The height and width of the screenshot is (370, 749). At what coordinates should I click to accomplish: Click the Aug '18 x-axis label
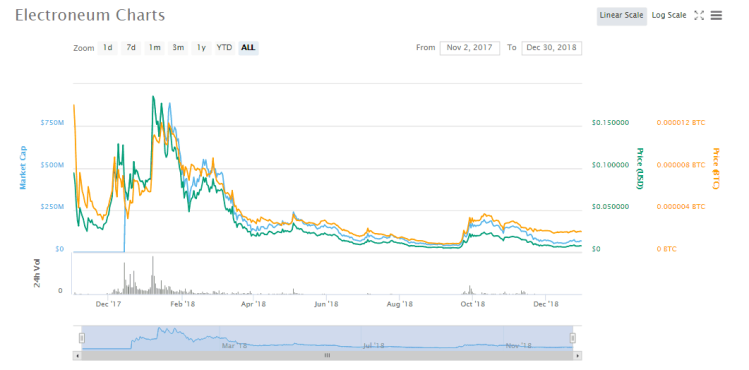(400, 304)
